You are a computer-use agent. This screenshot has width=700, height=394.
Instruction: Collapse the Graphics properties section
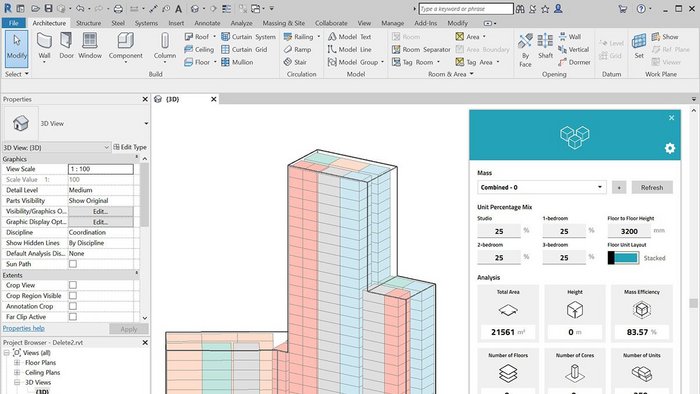pos(137,158)
